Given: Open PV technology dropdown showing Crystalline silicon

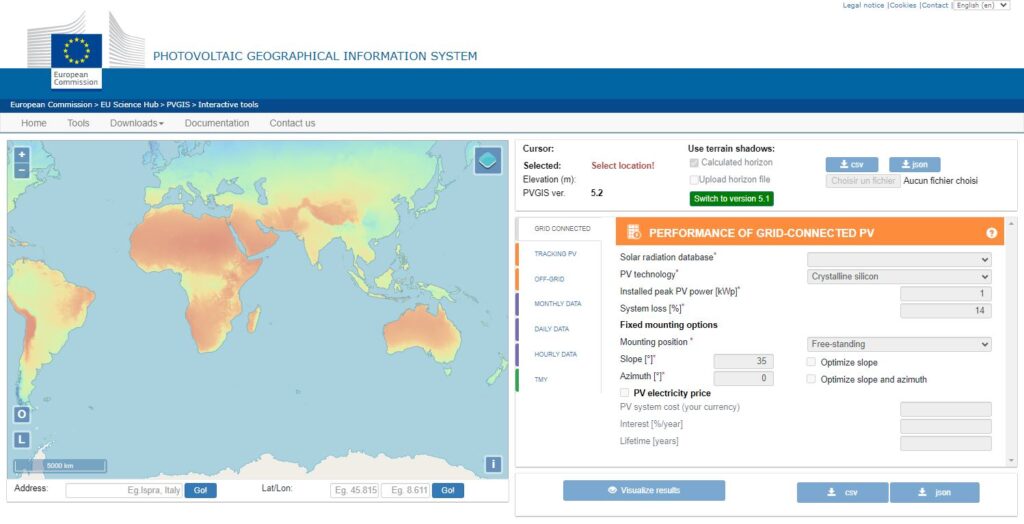Looking at the screenshot, I should click(x=899, y=276).
